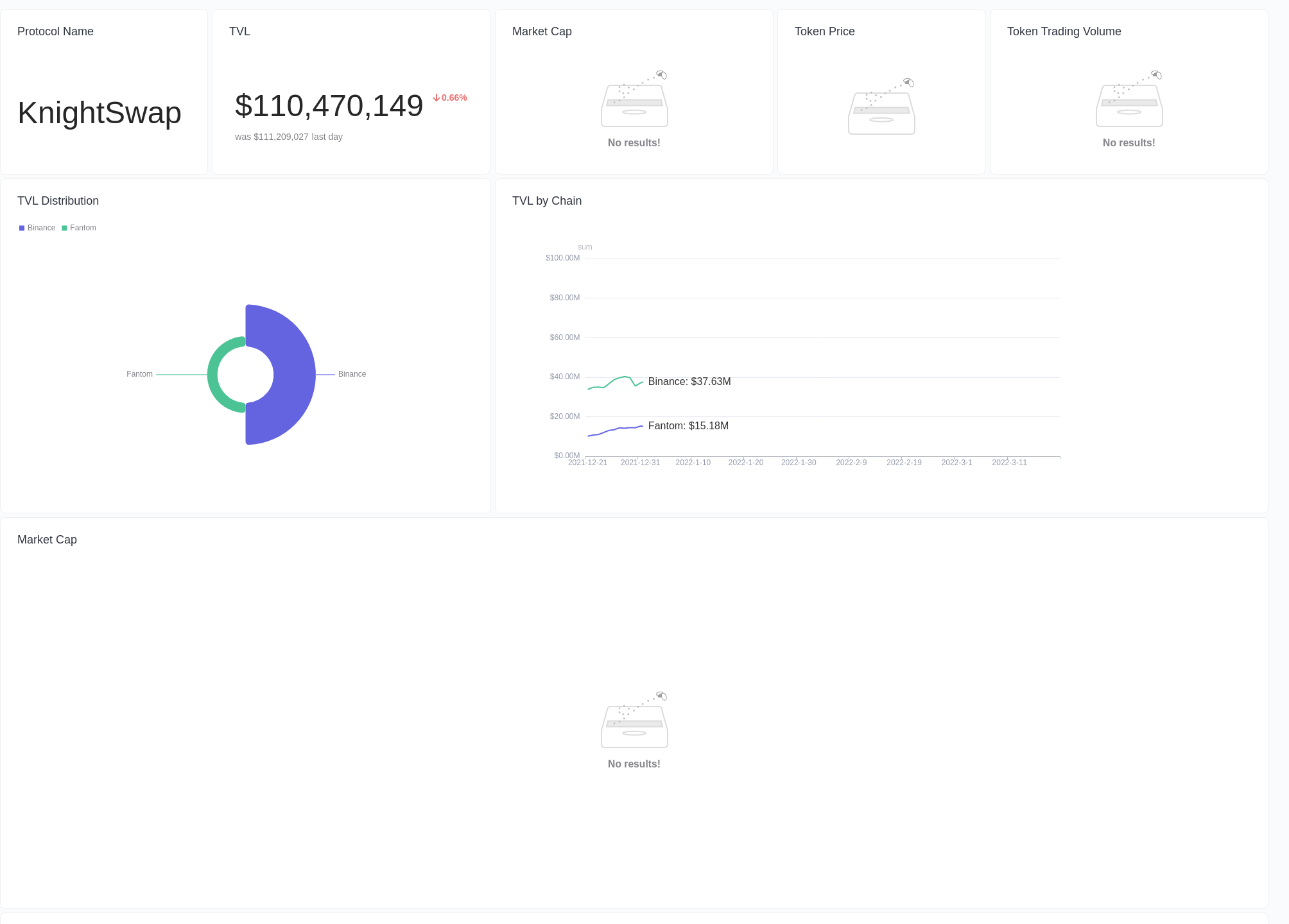
Task: Toggle the Fantom legend entry
Action: coord(79,228)
